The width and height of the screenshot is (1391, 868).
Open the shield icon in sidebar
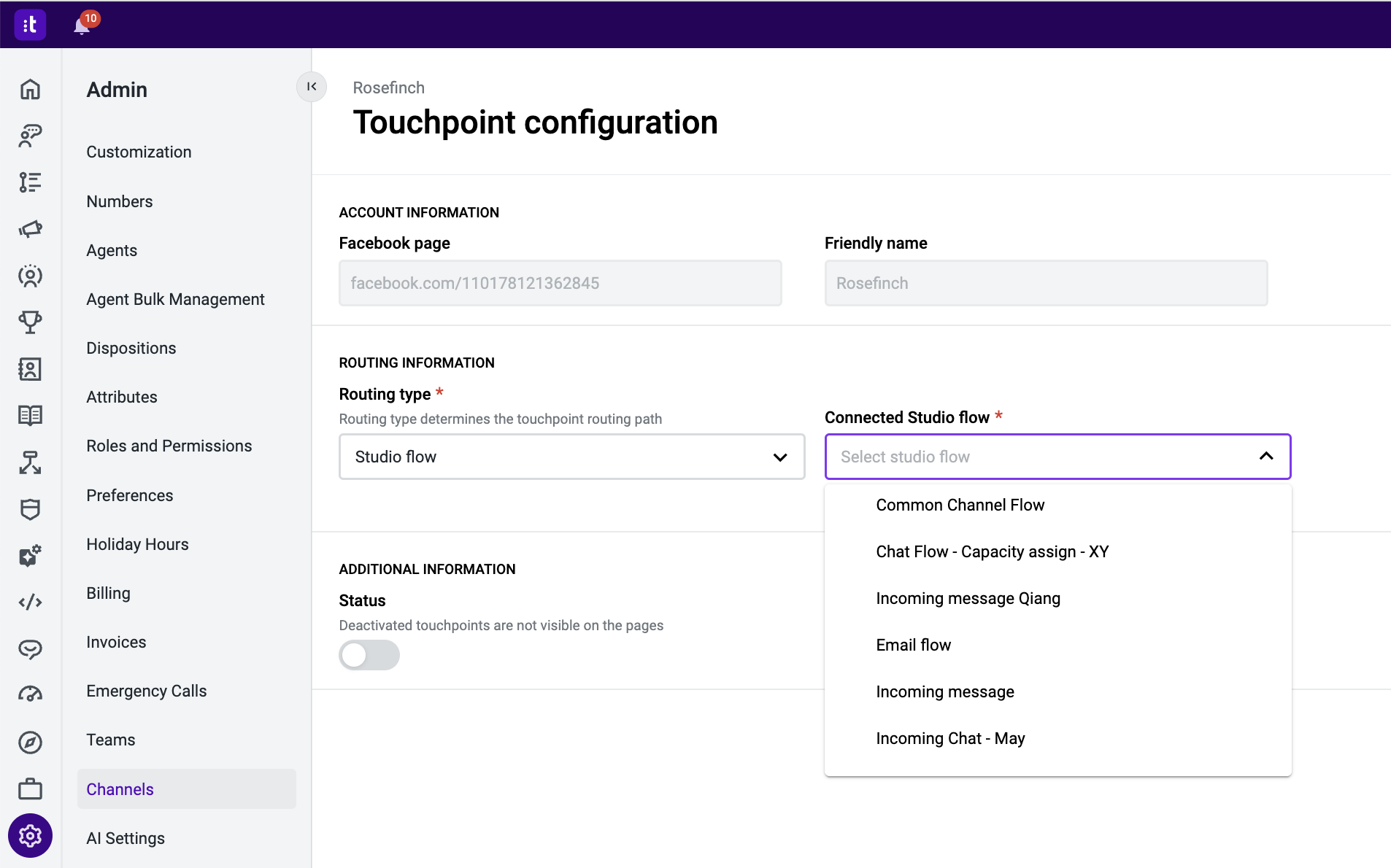pos(30,509)
